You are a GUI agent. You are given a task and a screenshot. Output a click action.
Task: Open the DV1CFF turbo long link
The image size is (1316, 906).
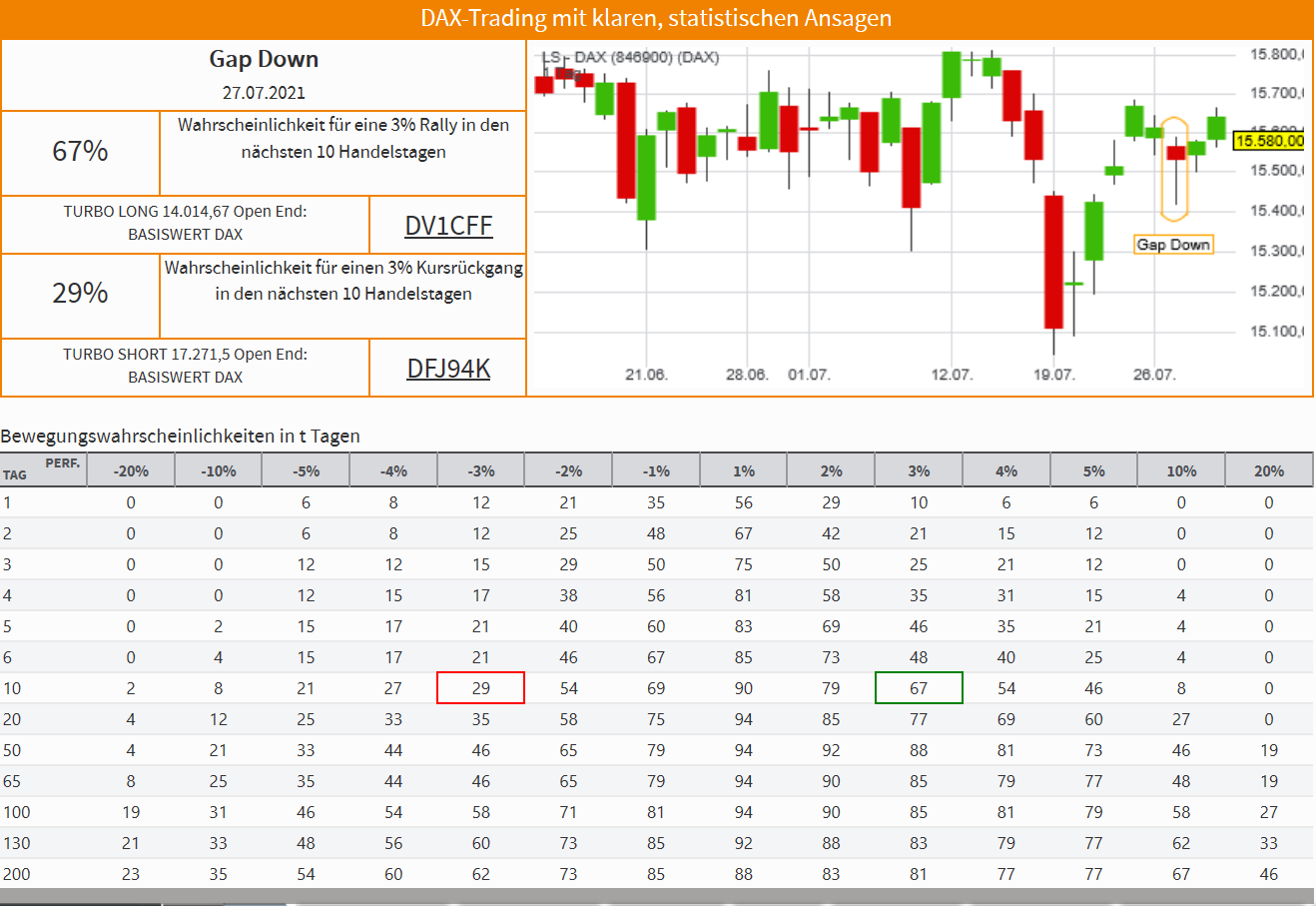point(448,226)
